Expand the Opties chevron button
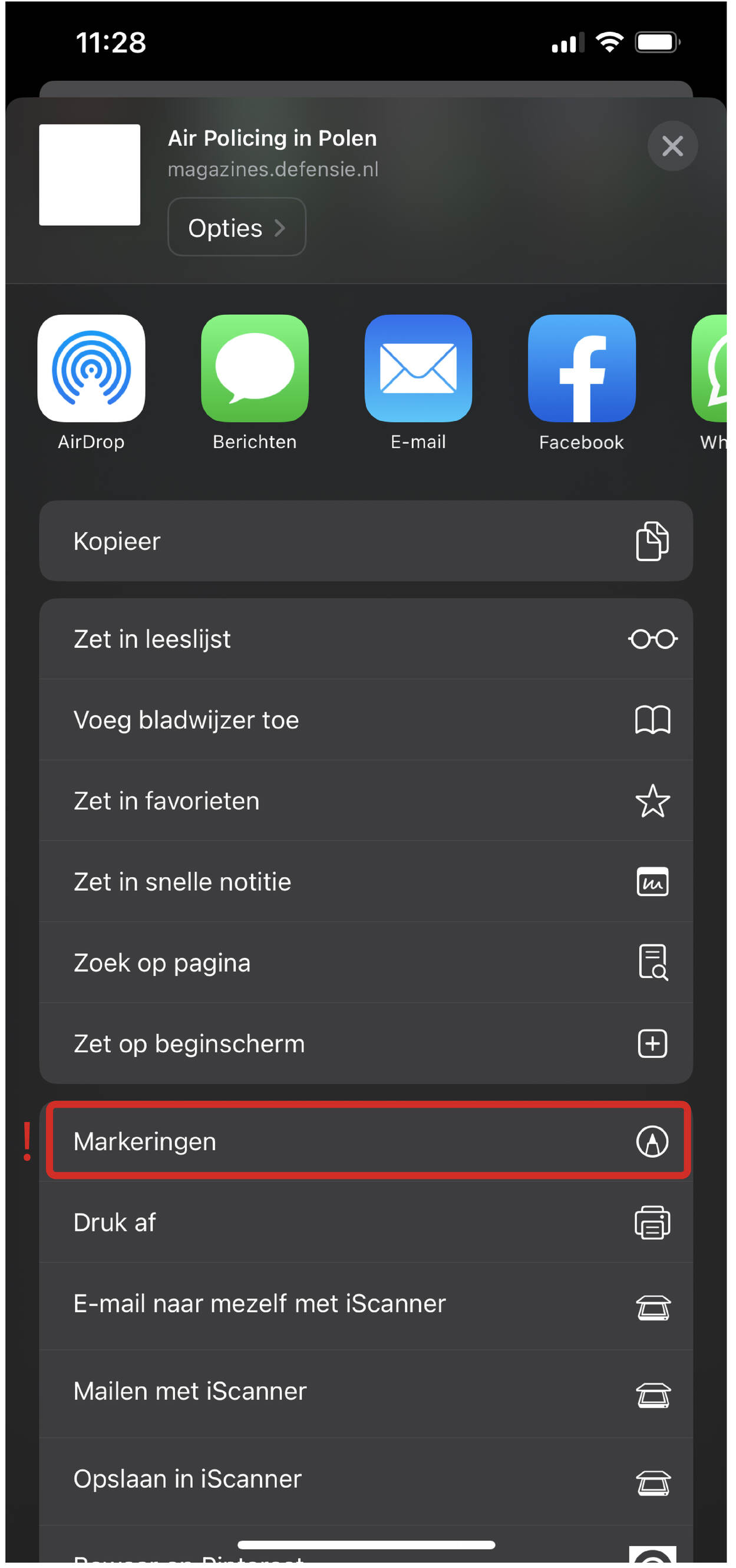The height and width of the screenshot is (1568, 736). [x=237, y=227]
